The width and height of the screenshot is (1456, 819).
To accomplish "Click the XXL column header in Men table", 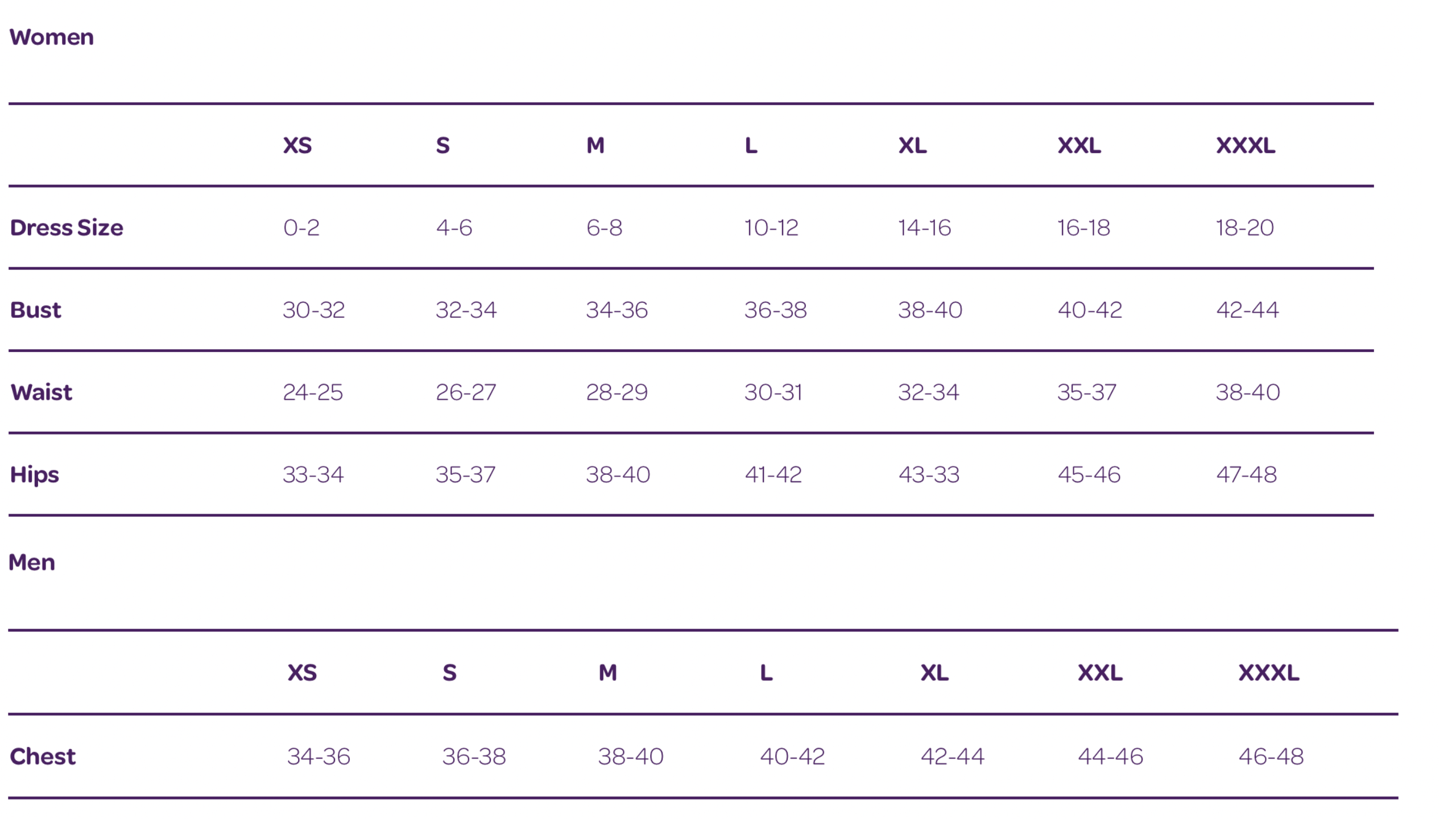I will (1100, 673).
